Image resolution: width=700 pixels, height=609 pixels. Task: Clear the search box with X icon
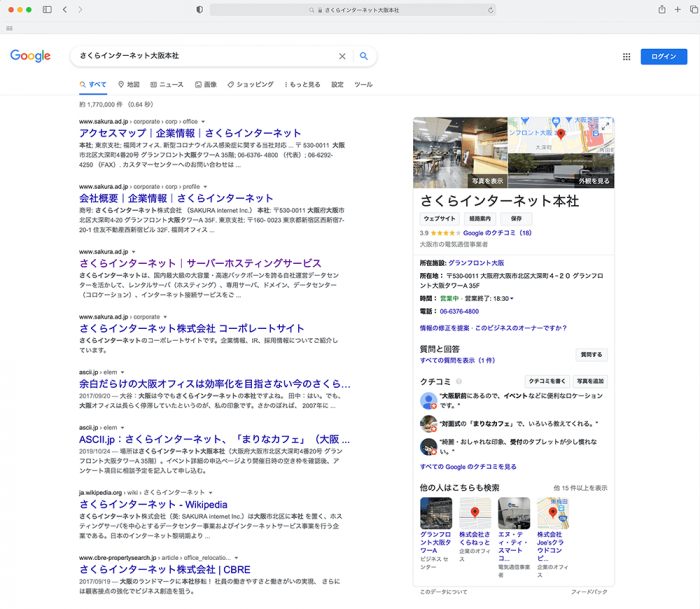click(x=342, y=56)
